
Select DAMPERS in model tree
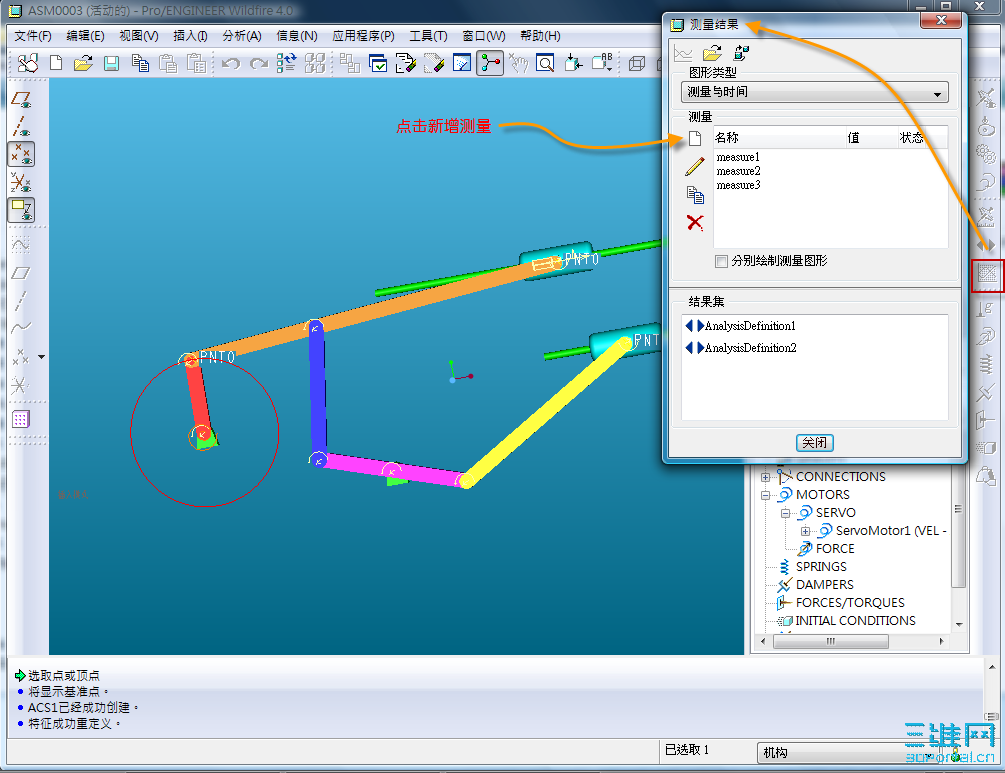tap(824, 585)
